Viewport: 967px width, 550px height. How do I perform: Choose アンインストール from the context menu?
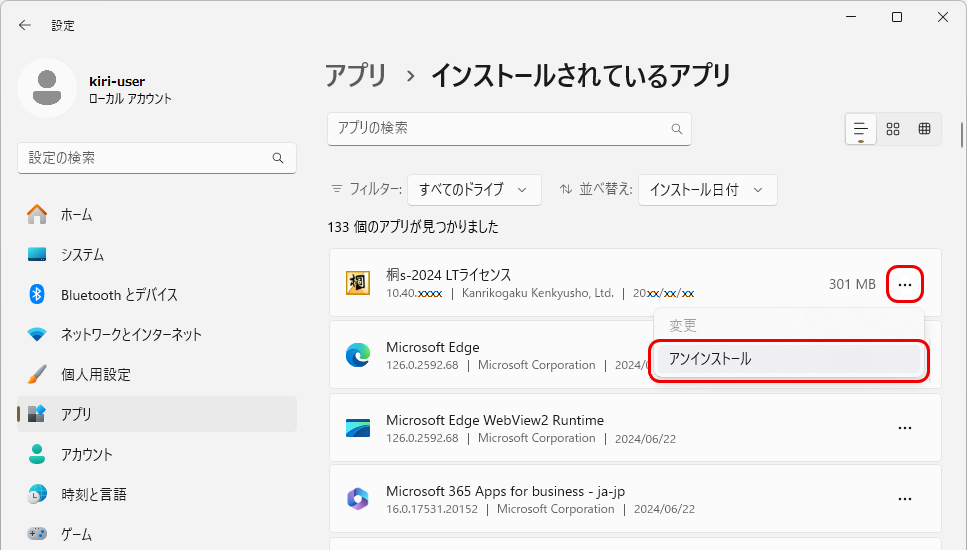pyautogui.click(x=789, y=359)
